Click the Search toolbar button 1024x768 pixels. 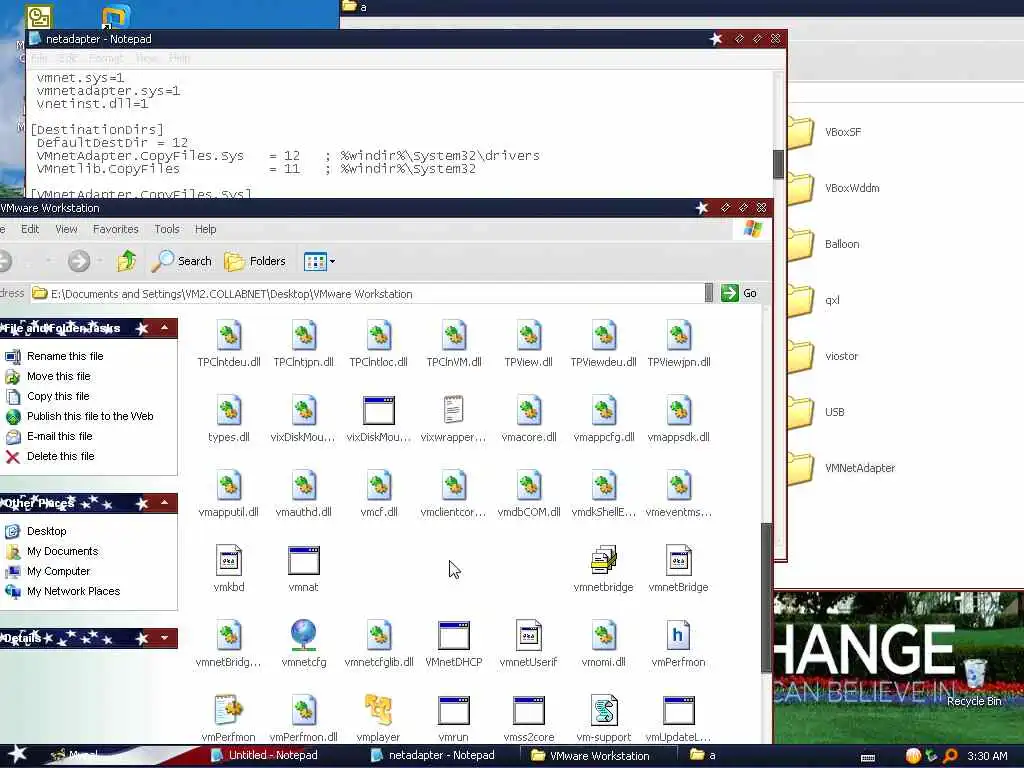point(182,261)
